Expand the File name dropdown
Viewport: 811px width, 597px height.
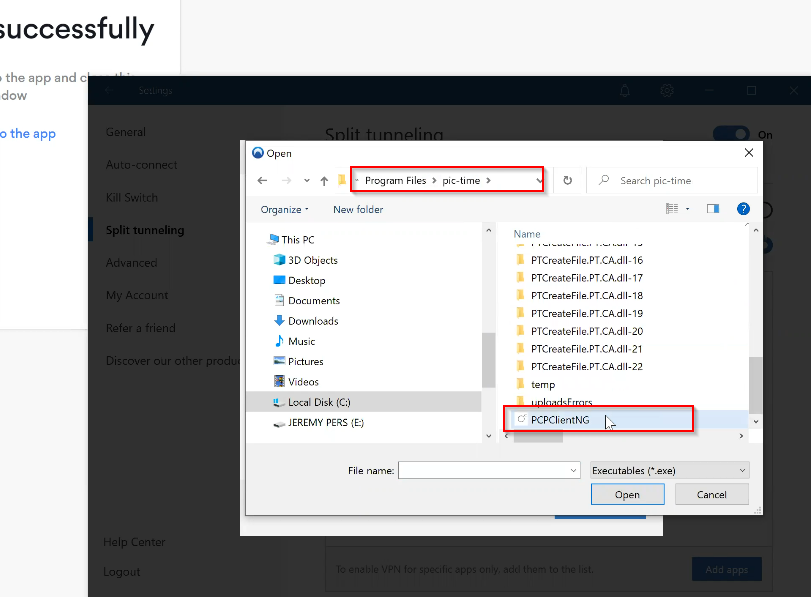tap(573, 470)
